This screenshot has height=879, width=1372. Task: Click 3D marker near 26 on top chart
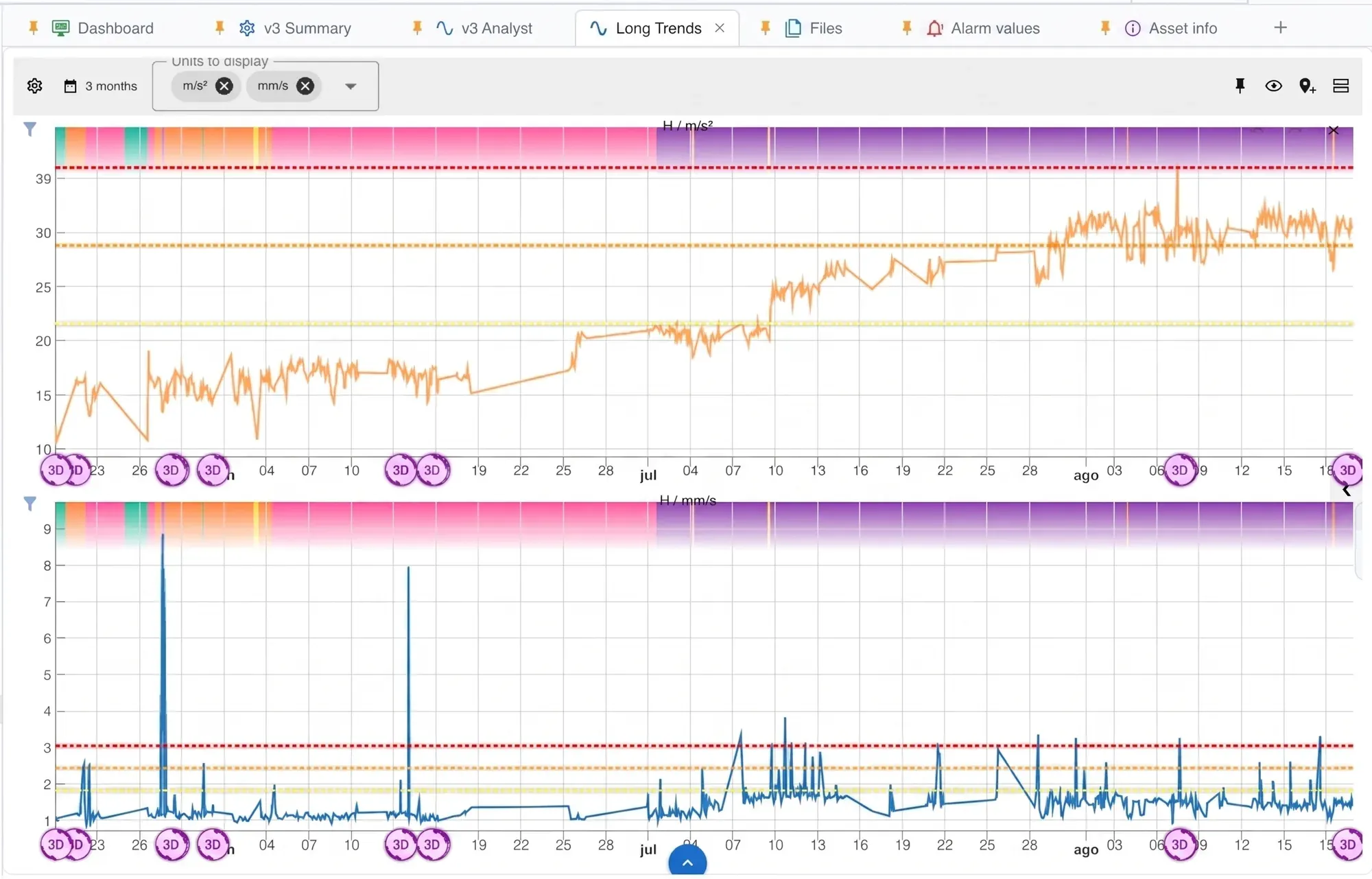click(x=171, y=470)
